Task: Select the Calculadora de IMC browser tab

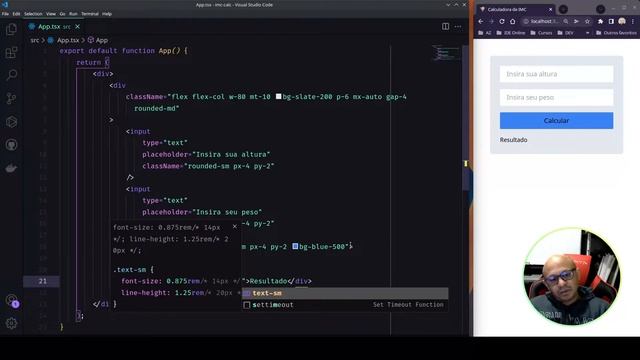Action: 516,9
